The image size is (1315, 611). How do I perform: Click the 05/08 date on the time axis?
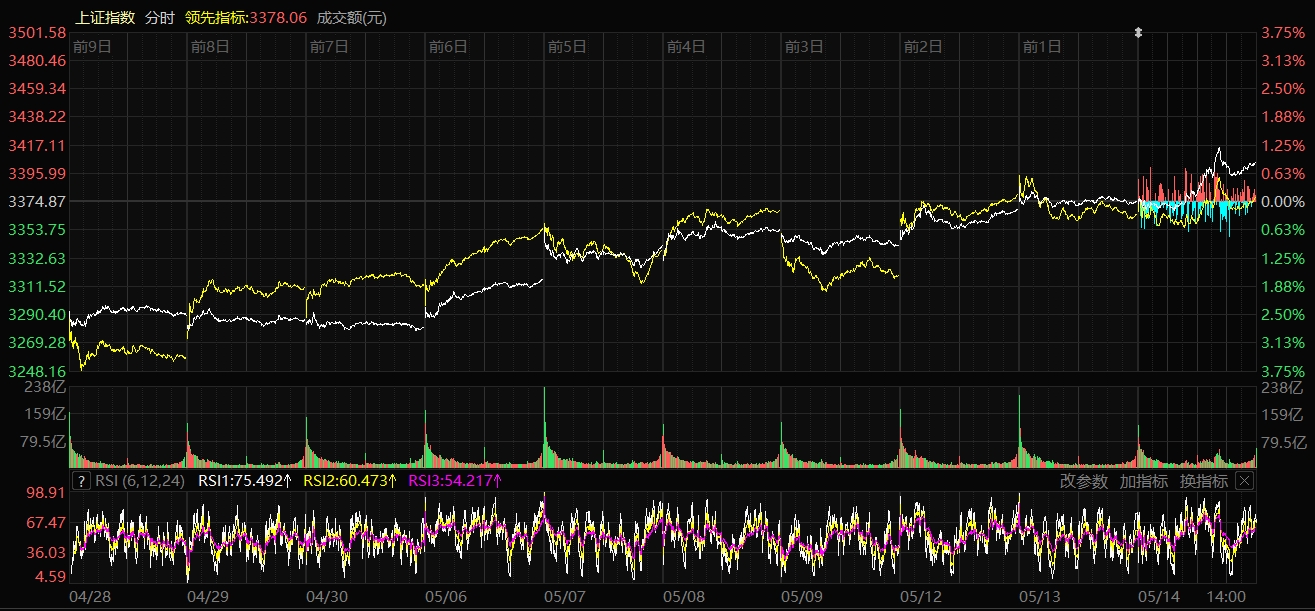click(684, 596)
